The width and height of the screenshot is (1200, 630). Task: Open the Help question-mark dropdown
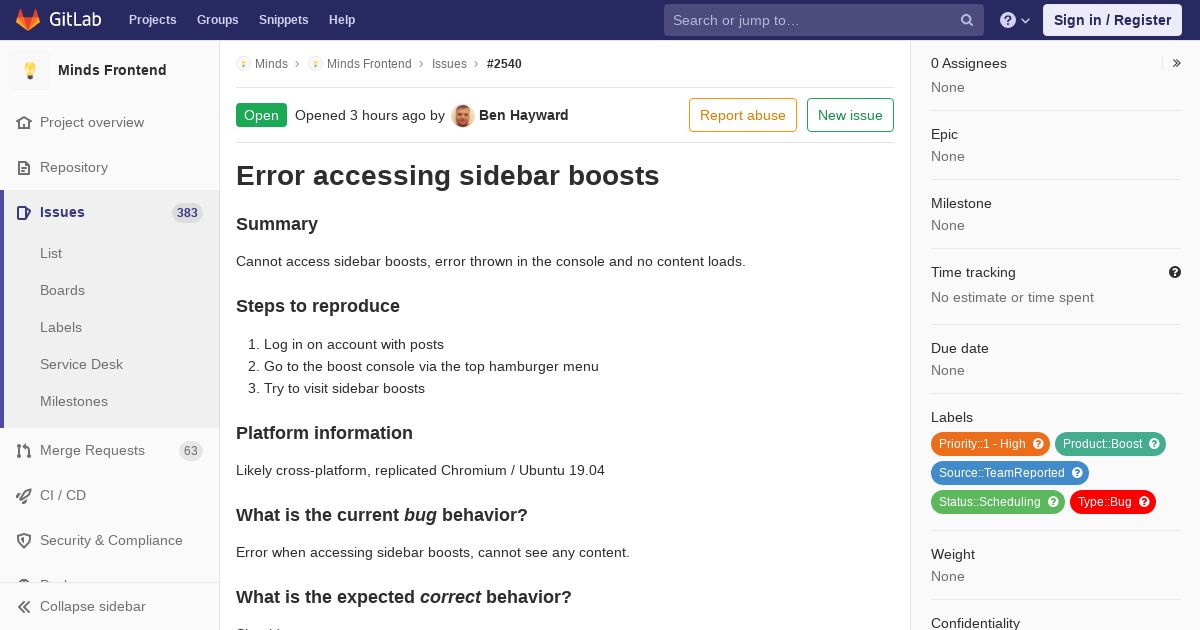pos(1015,20)
